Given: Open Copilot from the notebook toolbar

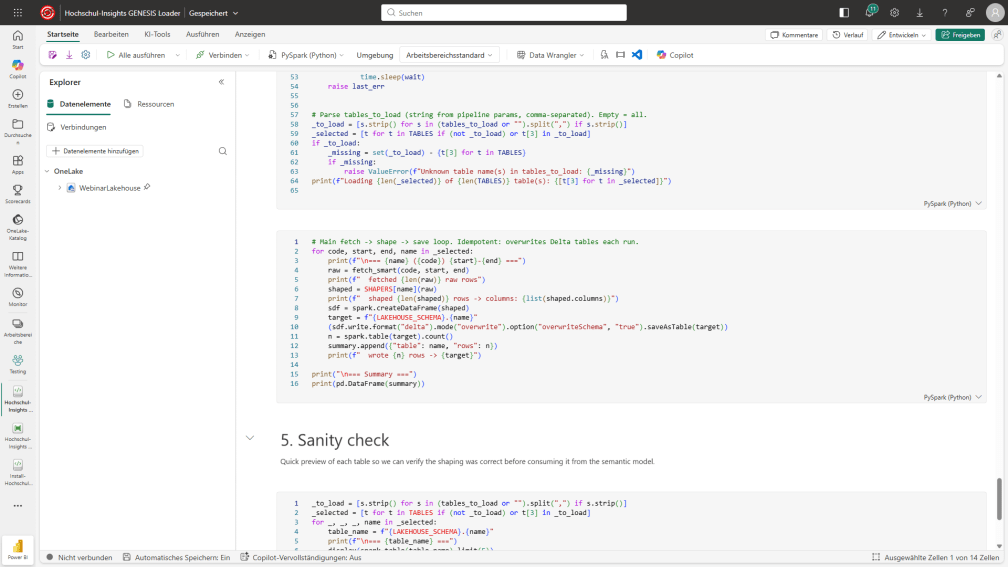Looking at the screenshot, I should (675, 55).
